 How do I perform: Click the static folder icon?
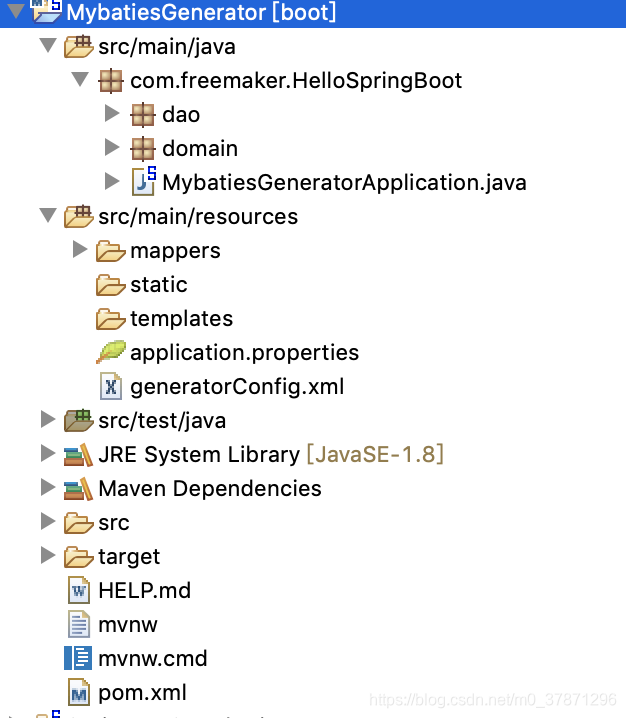pos(111,285)
